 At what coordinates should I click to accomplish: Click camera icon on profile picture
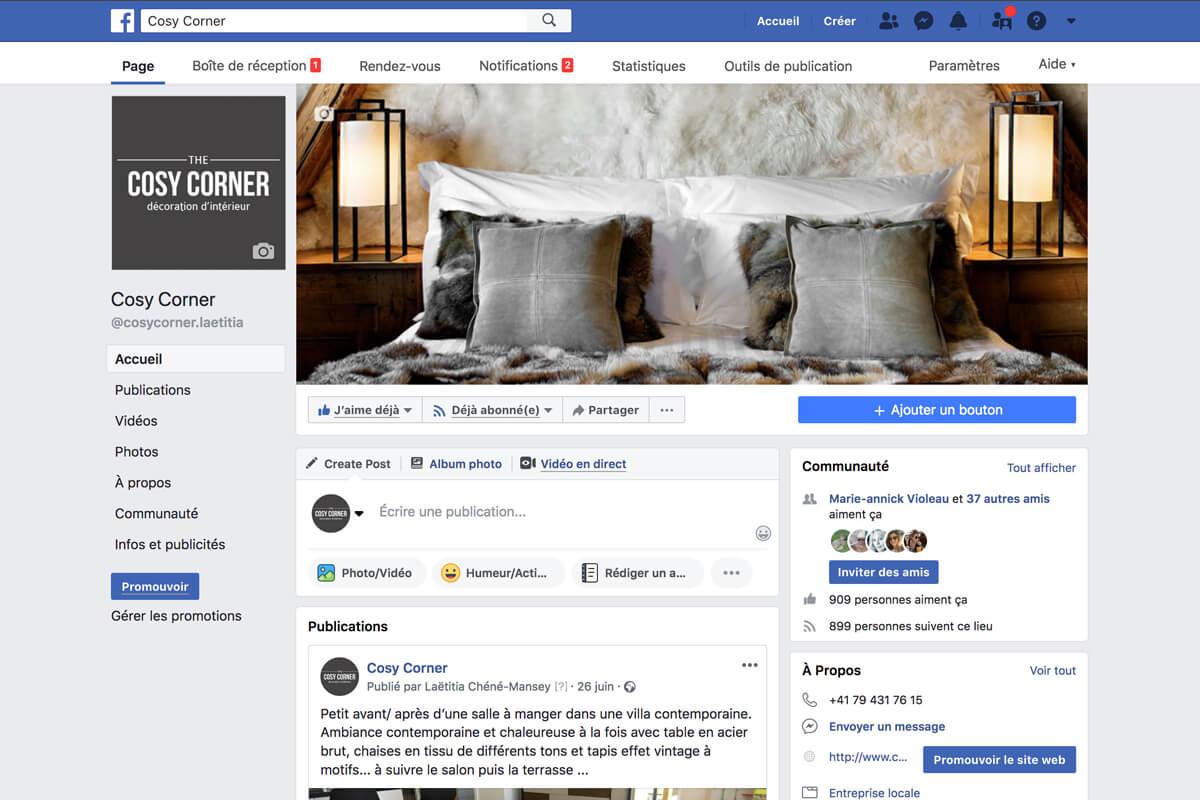click(x=263, y=251)
